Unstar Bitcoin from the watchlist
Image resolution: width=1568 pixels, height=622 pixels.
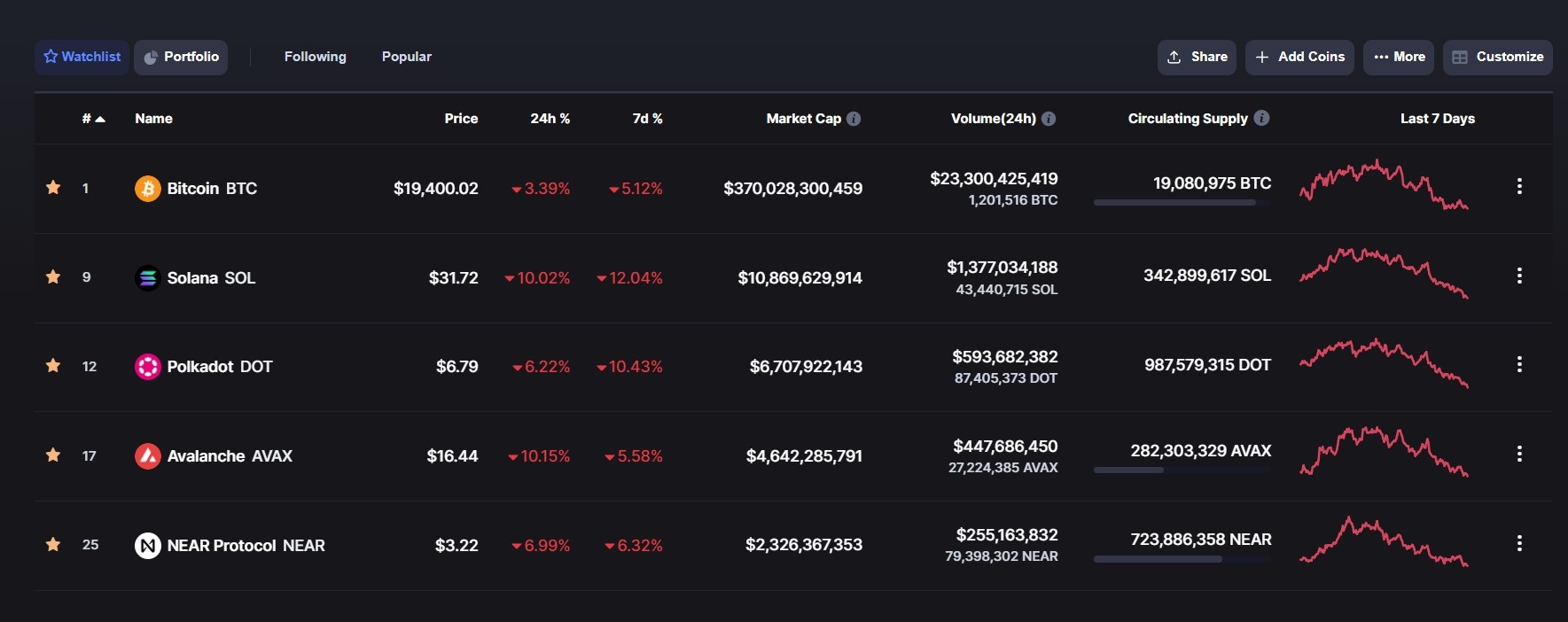pos(53,188)
